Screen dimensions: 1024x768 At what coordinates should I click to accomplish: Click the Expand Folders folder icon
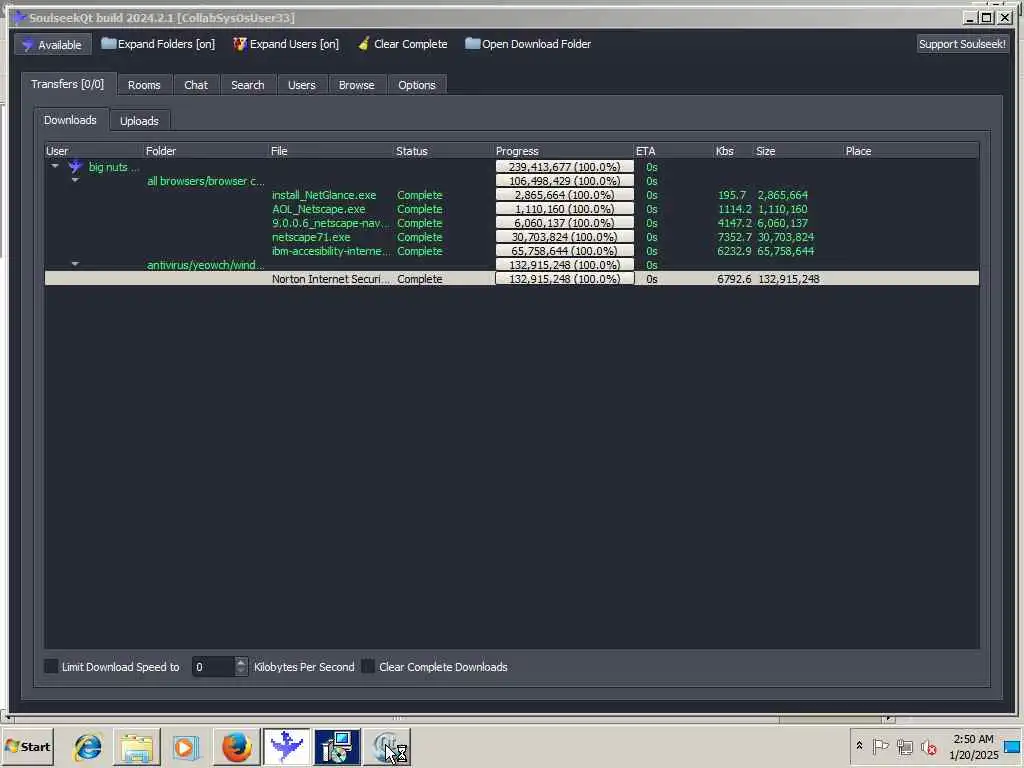pos(108,44)
